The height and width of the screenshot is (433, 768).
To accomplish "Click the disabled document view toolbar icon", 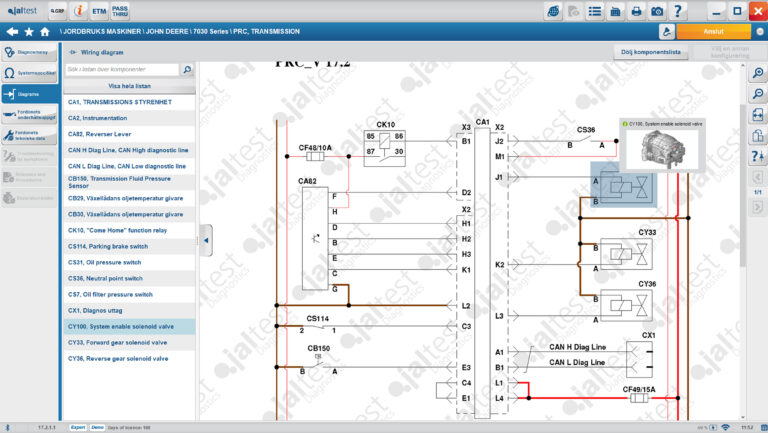I will tap(574, 11).
